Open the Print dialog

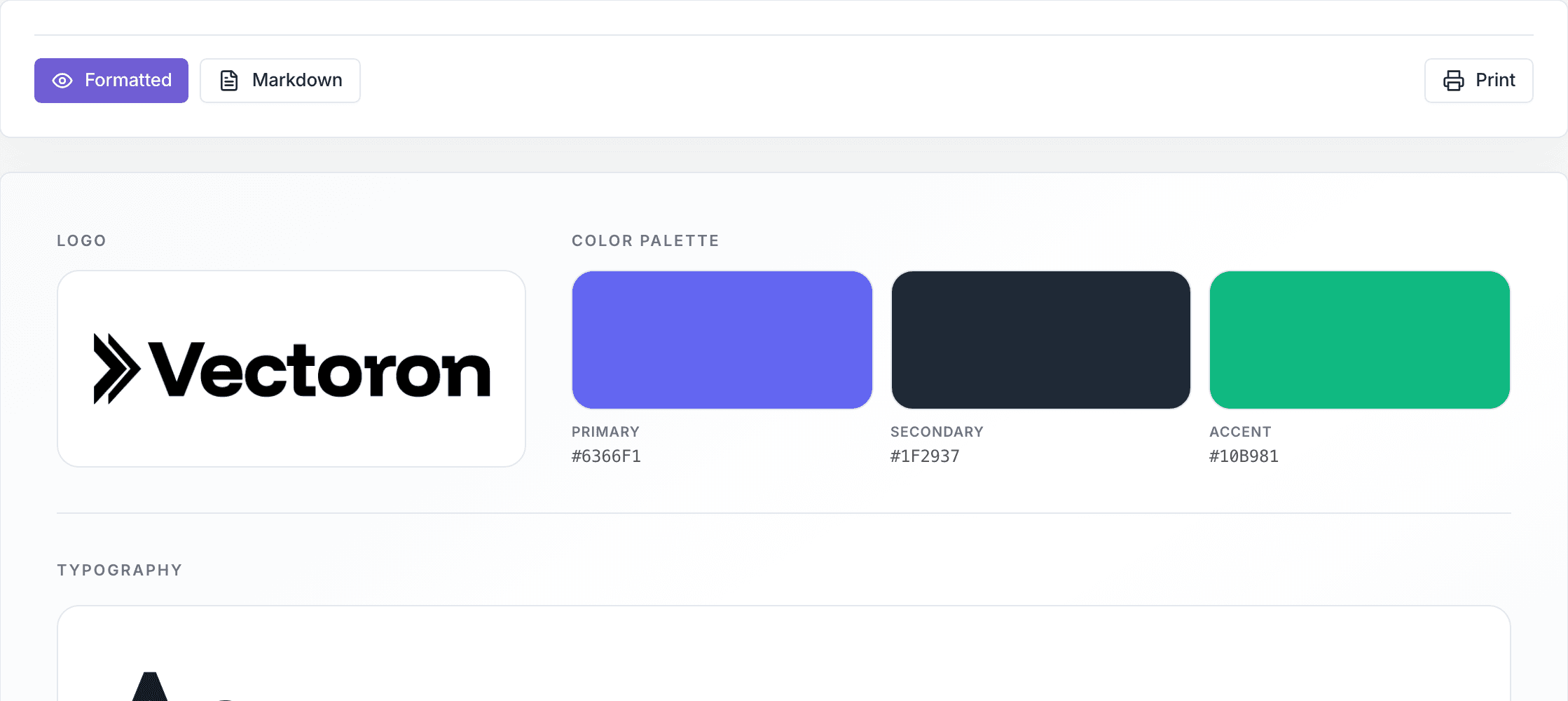[1478, 80]
